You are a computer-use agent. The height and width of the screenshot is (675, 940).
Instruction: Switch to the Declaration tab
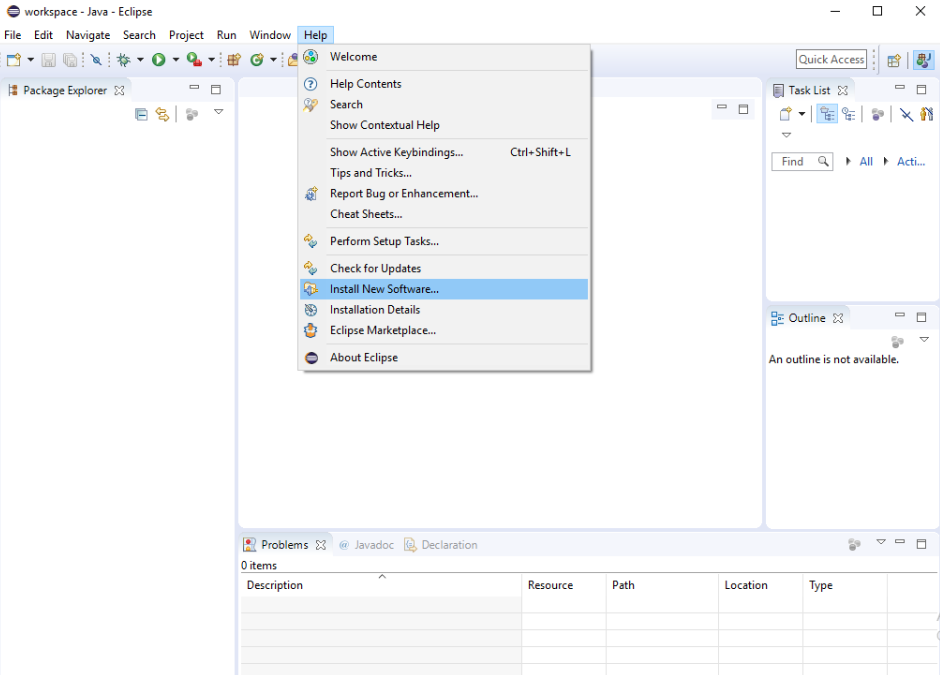pos(441,545)
